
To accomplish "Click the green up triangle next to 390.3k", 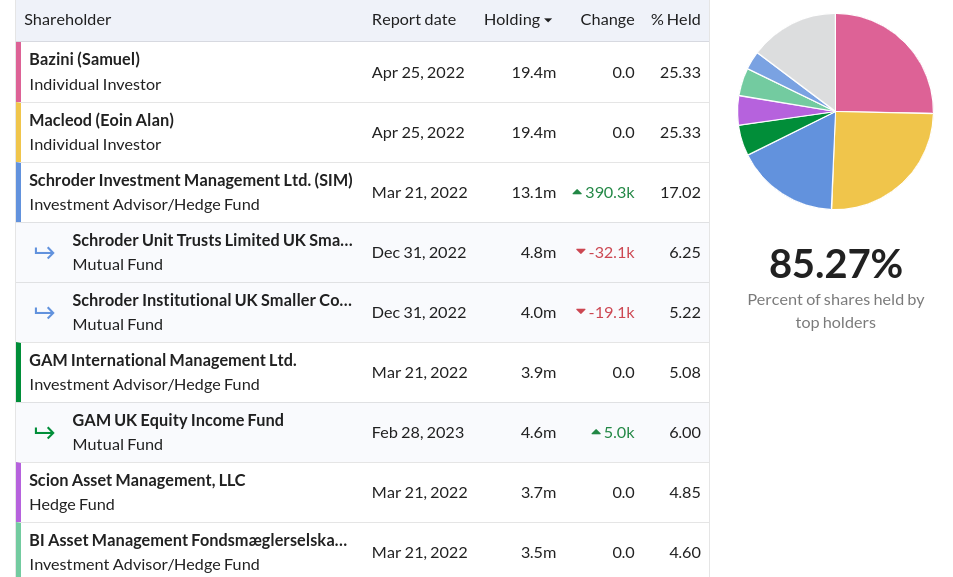I will tap(577, 192).
